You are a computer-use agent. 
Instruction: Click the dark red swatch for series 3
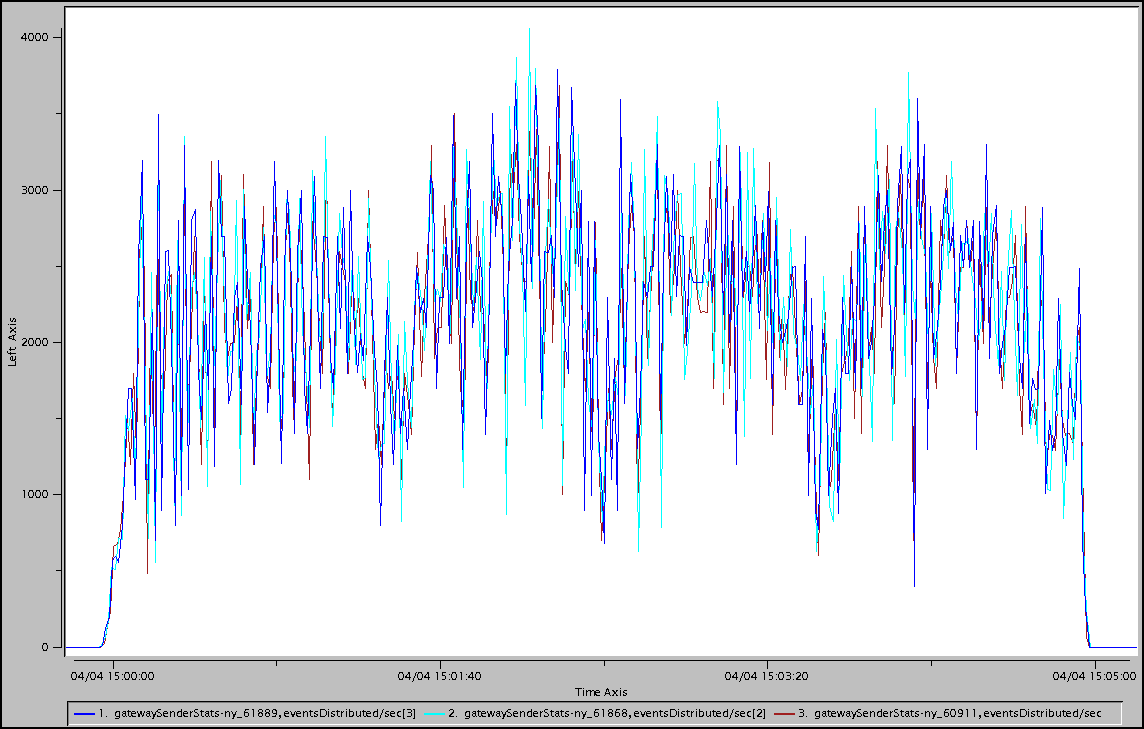784,714
